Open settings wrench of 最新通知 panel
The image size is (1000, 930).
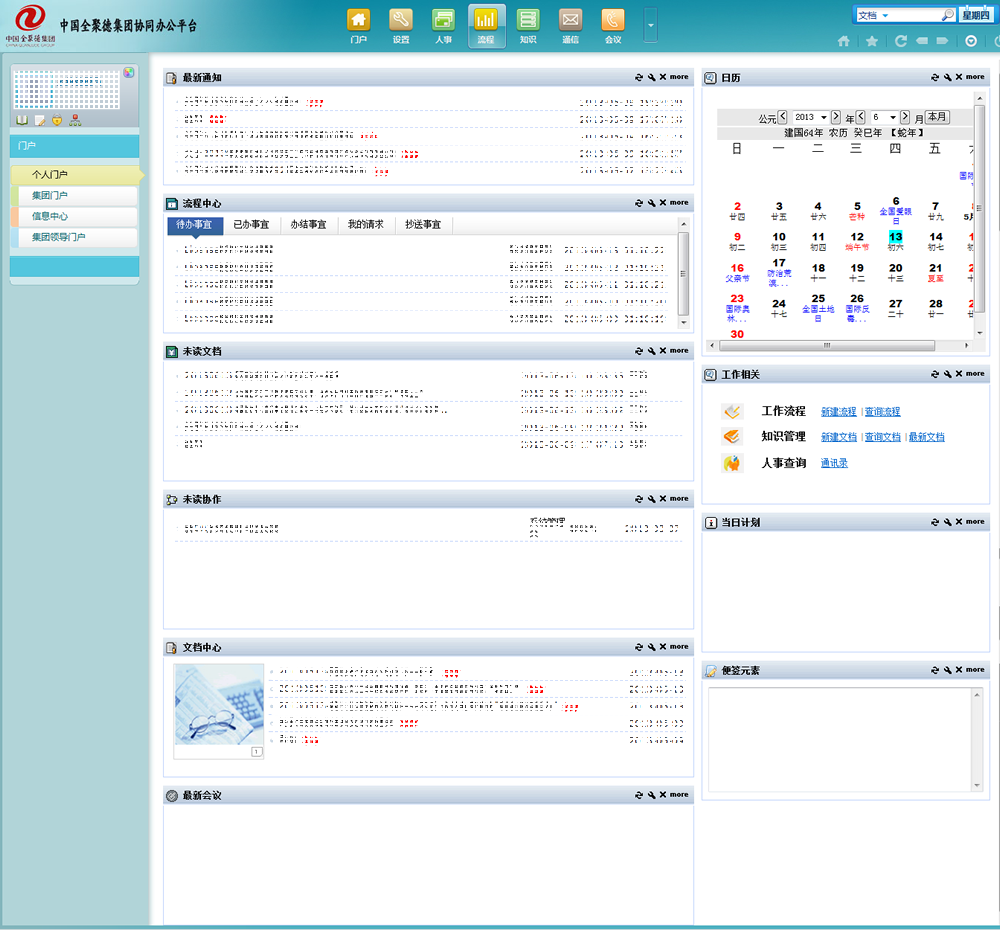click(x=651, y=77)
